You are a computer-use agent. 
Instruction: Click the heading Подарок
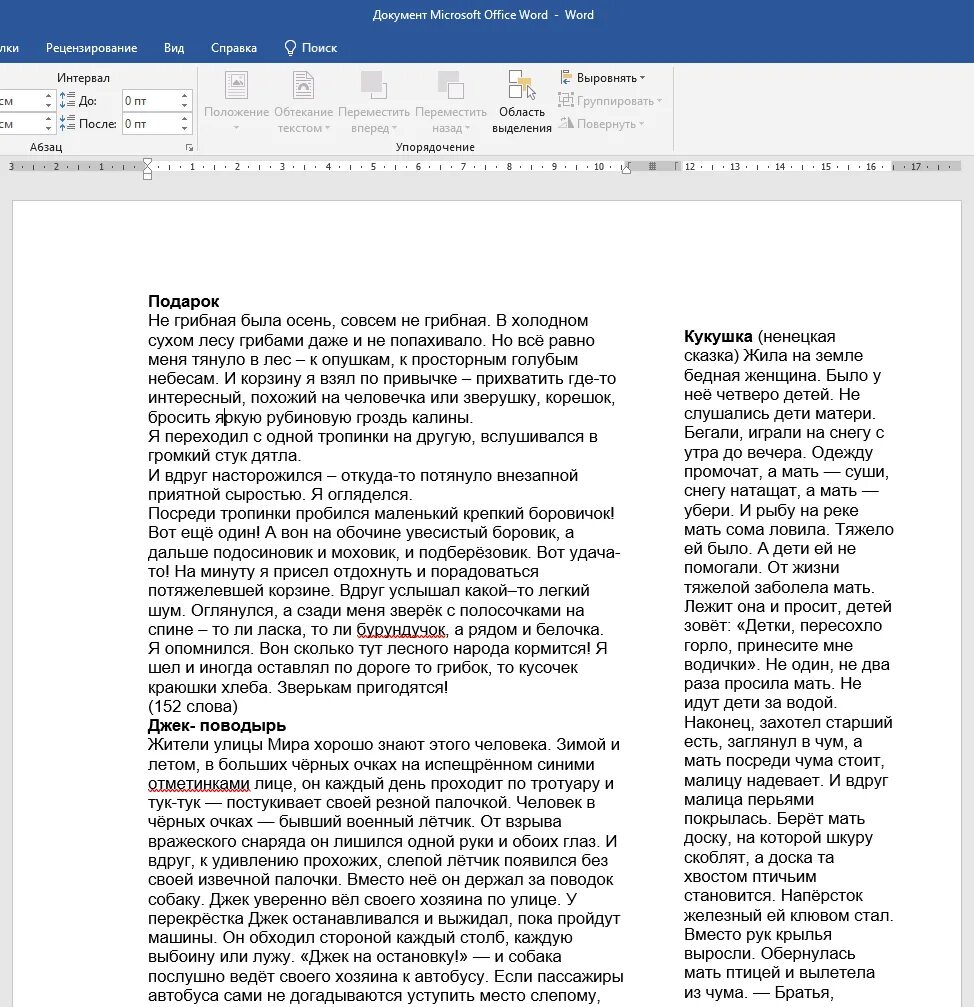184,301
